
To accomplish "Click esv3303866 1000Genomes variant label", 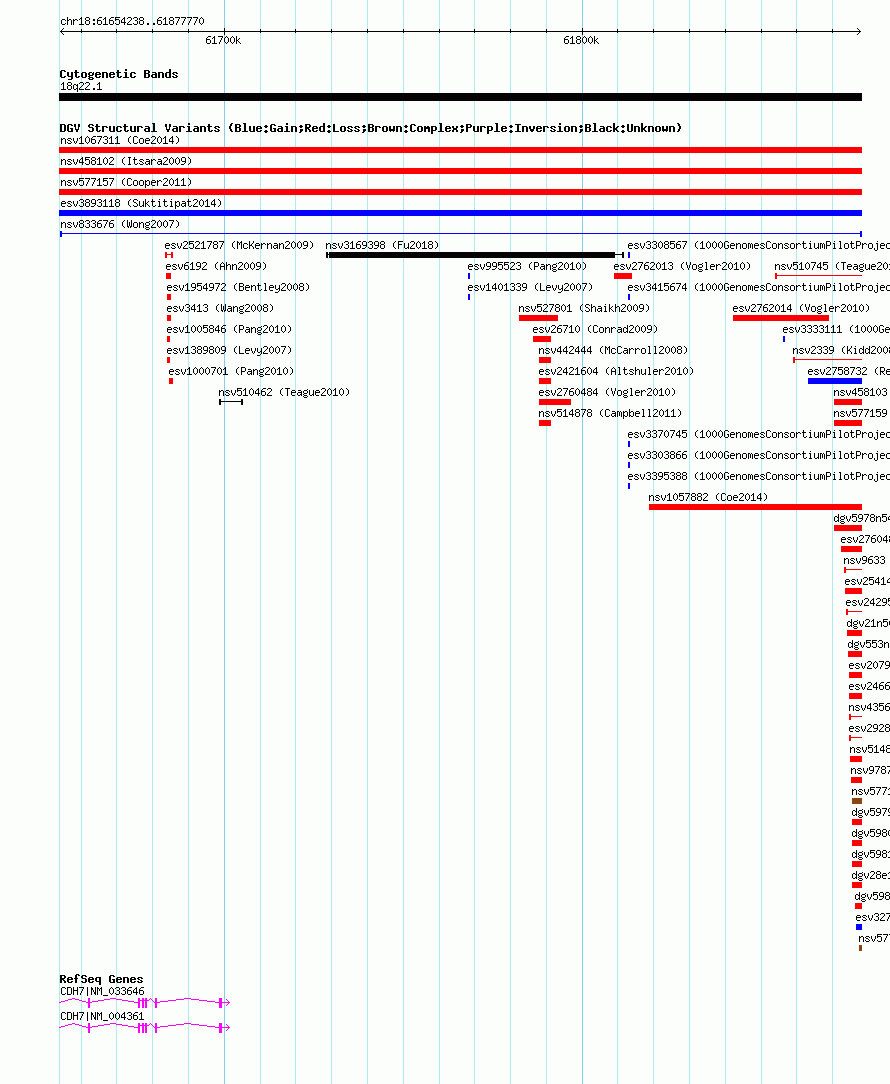I will [x=759, y=456].
